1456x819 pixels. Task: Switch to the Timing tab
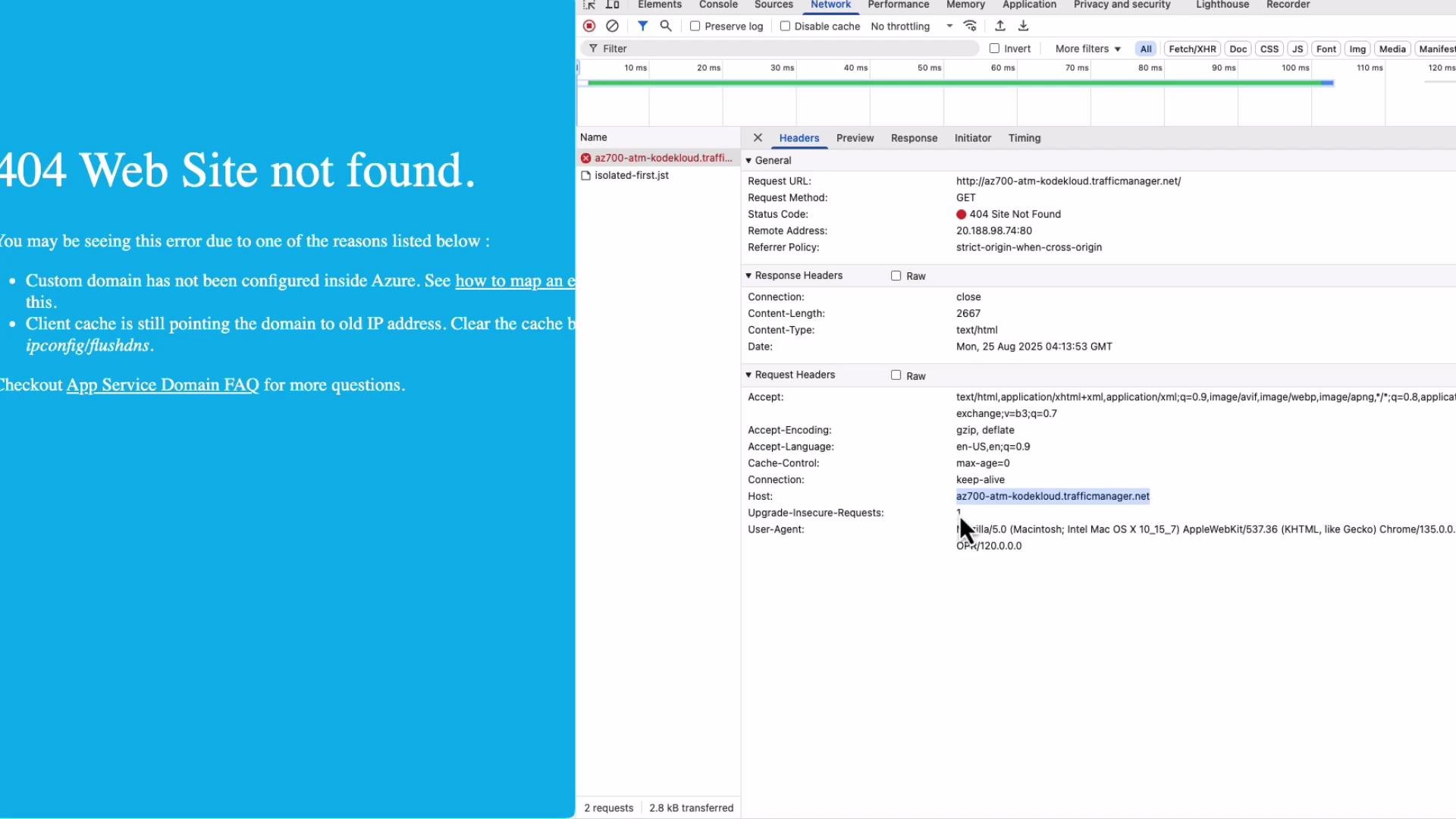(1025, 138)
